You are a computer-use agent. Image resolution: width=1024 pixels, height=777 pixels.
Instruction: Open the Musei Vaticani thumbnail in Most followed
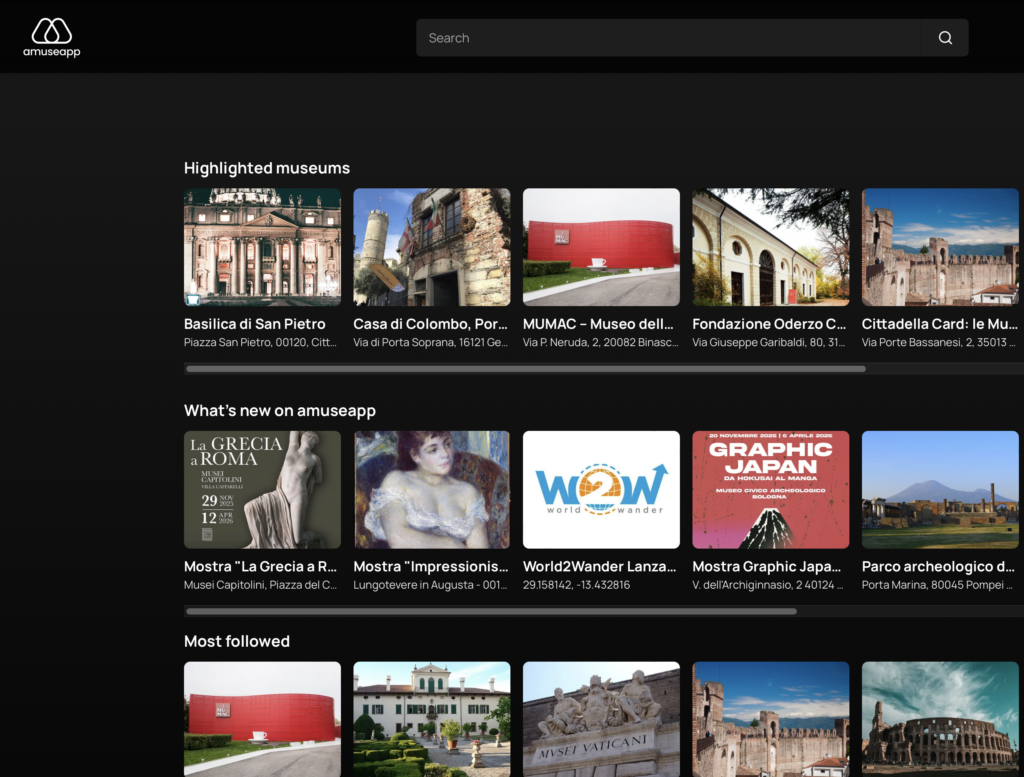click(x=601, y=719)
